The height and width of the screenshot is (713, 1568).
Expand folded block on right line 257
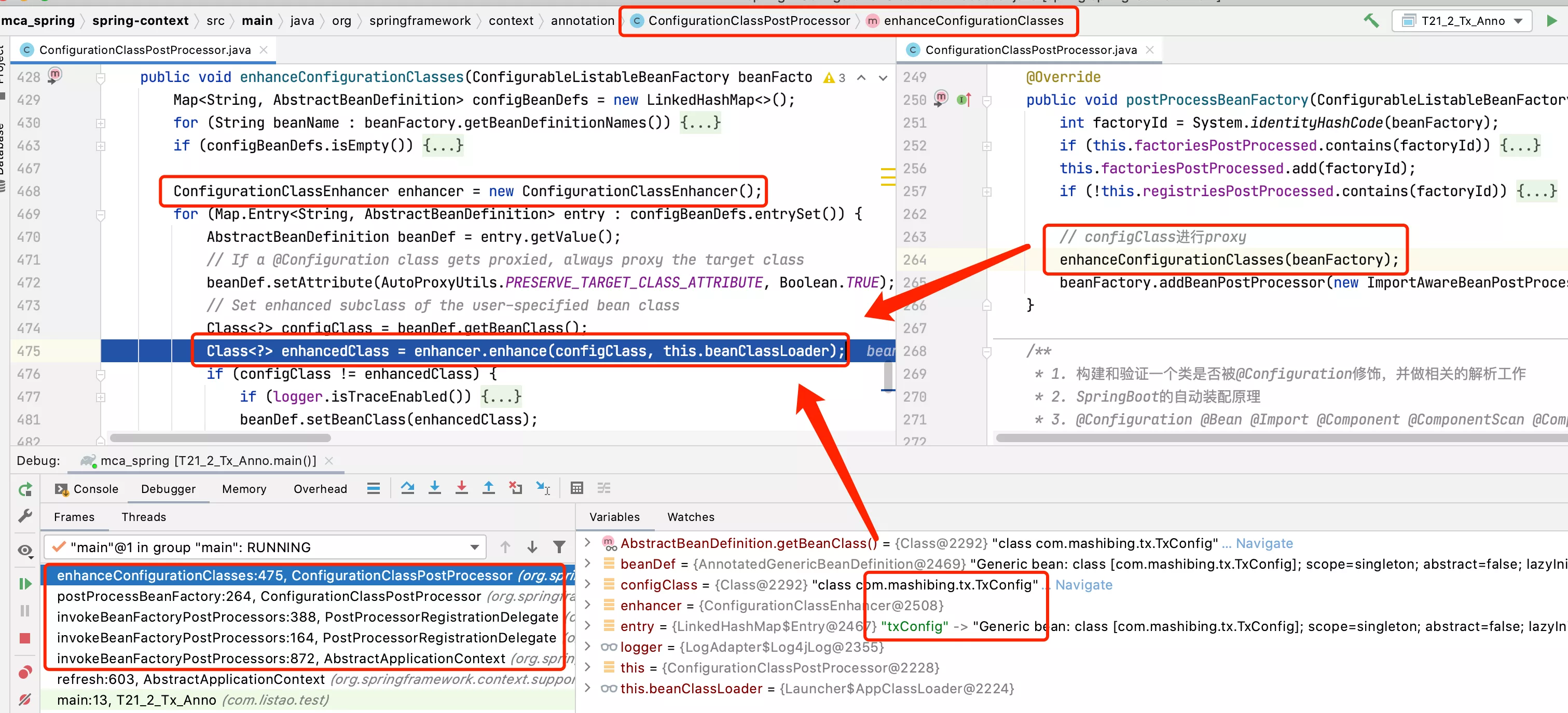coord(987,192)
